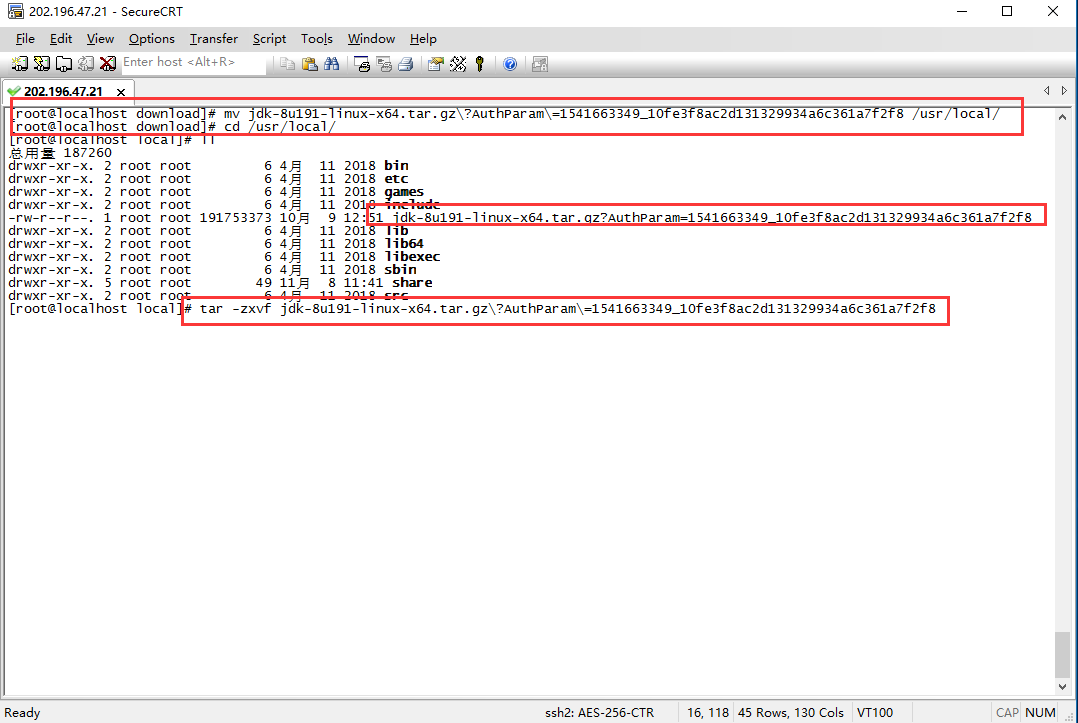Open Session Options from the toolbar
Screen dimensions: 1078x723
pos(435,64)
